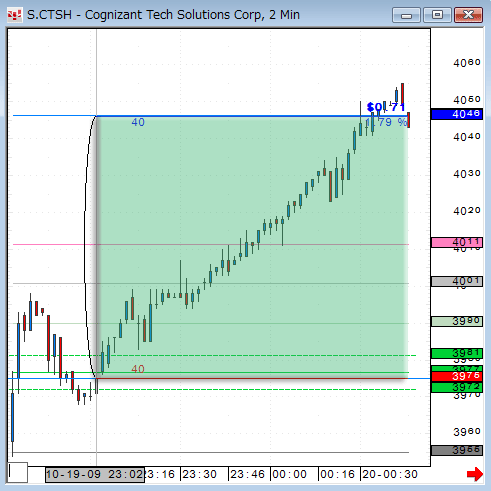Click the red scroll-forward arrow icon
The image size is (491, 491).
point(475,474)
